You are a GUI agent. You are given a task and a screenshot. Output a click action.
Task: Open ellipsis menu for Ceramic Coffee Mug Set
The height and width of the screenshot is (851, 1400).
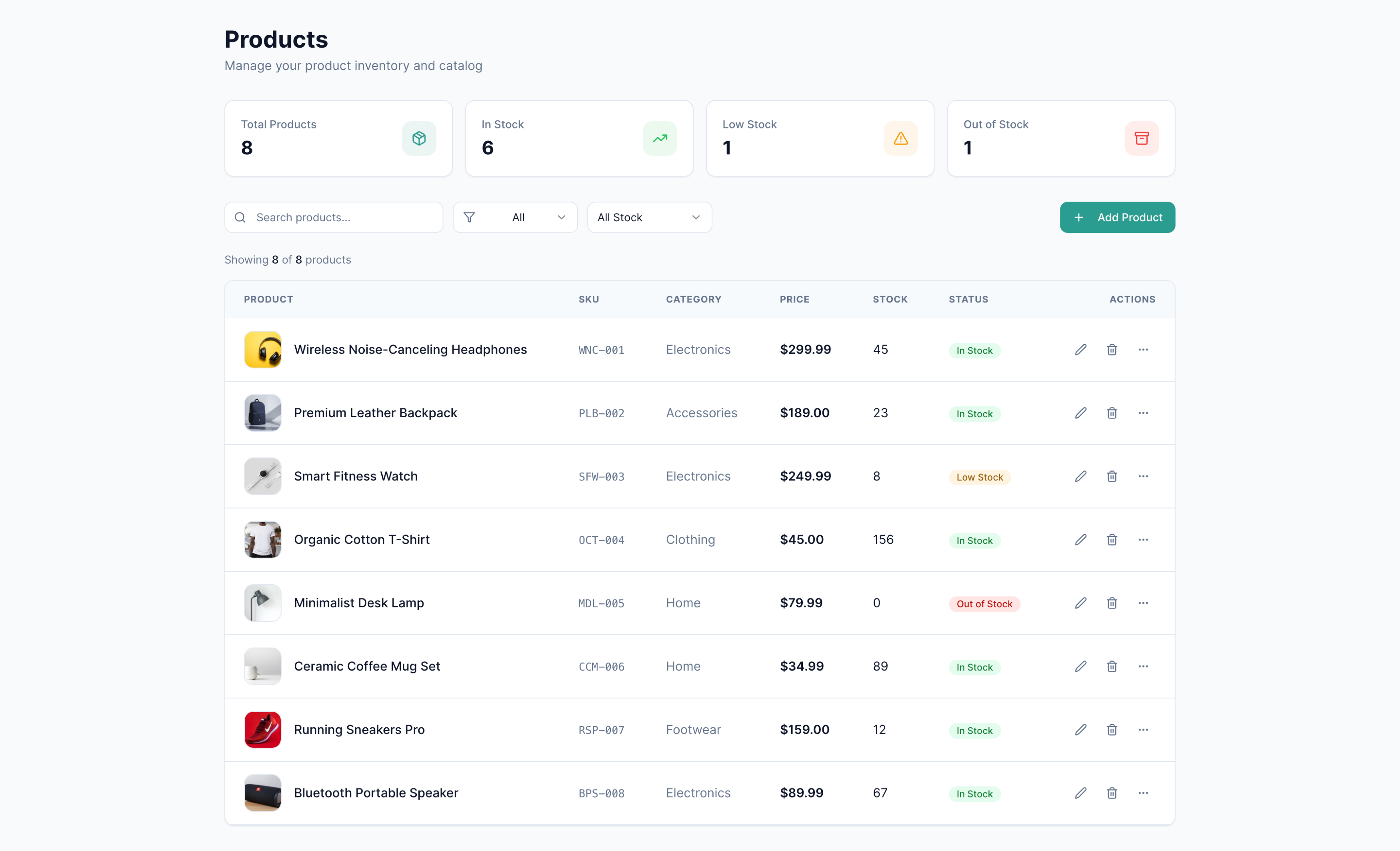pos(1143,666)
